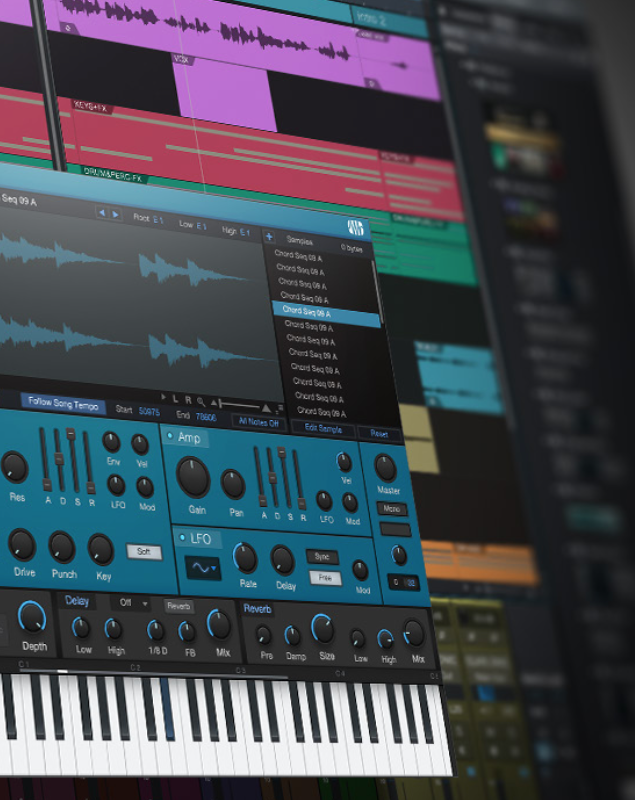Click the LFO Delay knob
Image resolution: width=635 pixels, height=800 pixels.
[283, 560]
